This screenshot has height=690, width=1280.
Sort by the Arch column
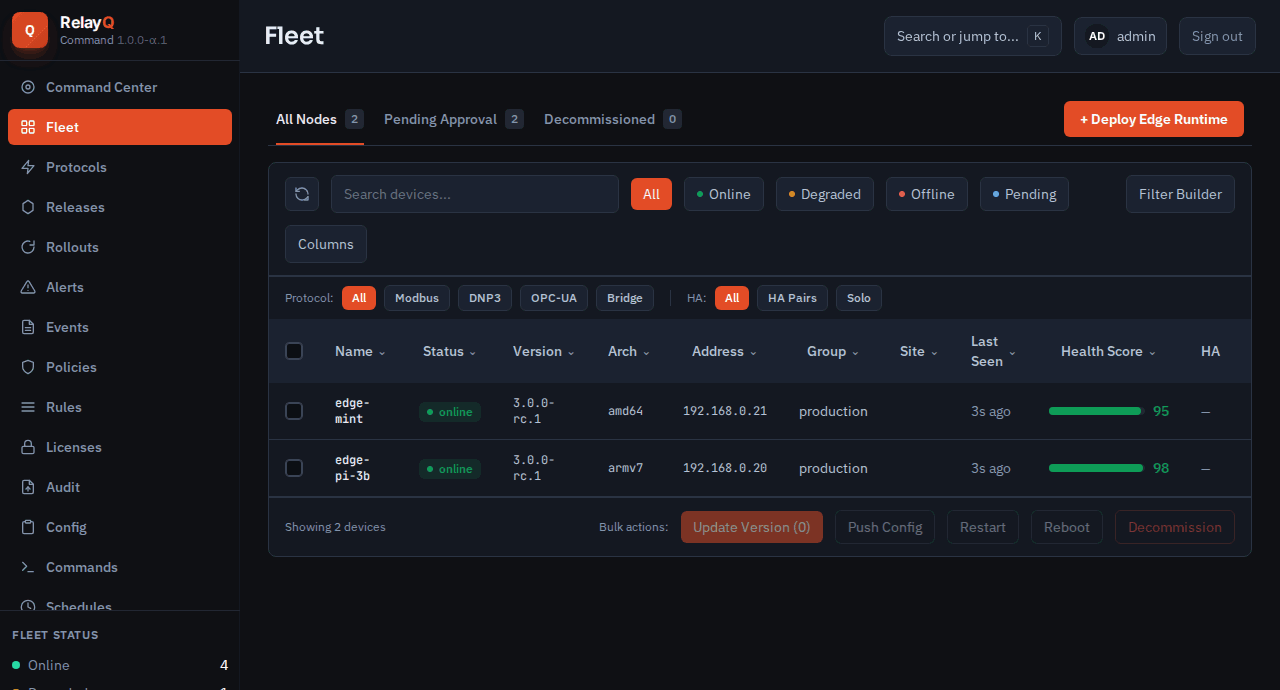tap(628, 351)
